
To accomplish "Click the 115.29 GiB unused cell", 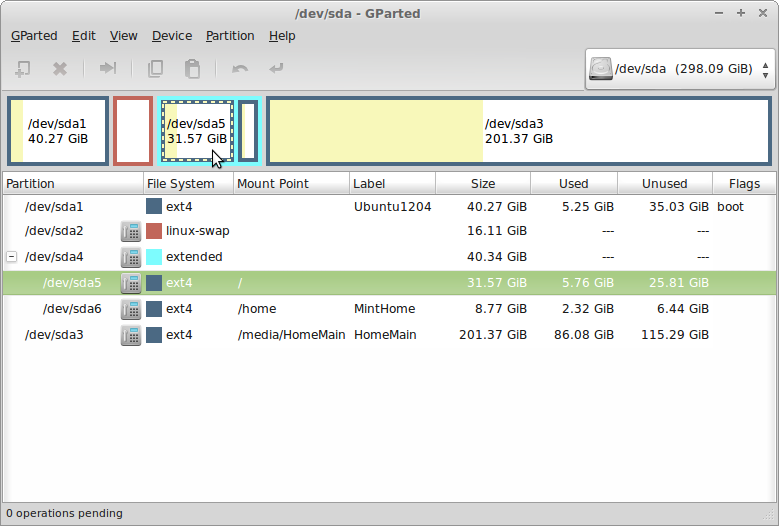I will click(x=675, y=335).
